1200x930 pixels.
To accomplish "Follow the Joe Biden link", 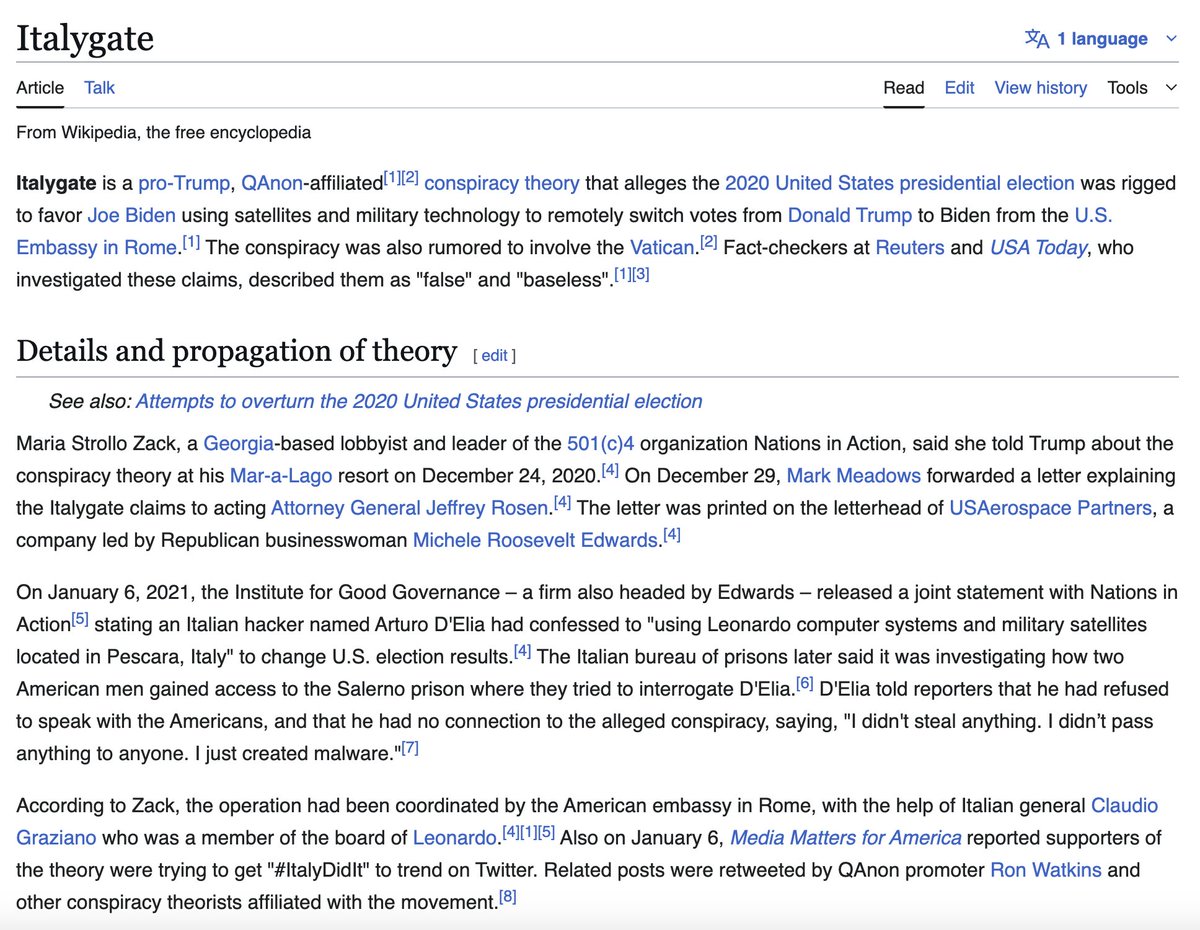I will (x=131, y=215).
